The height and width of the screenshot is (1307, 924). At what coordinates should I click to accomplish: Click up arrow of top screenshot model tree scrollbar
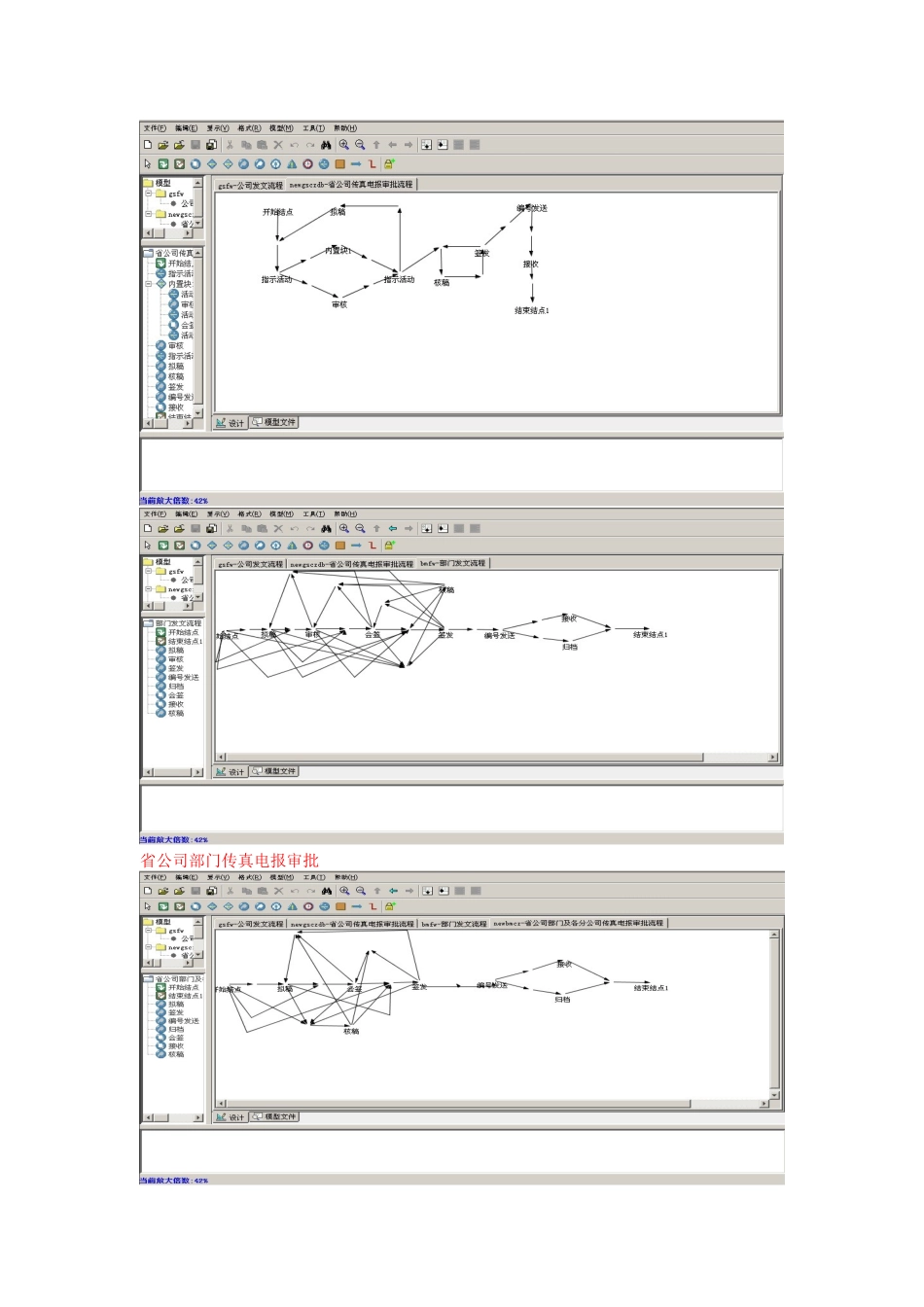tap(198, 183)
